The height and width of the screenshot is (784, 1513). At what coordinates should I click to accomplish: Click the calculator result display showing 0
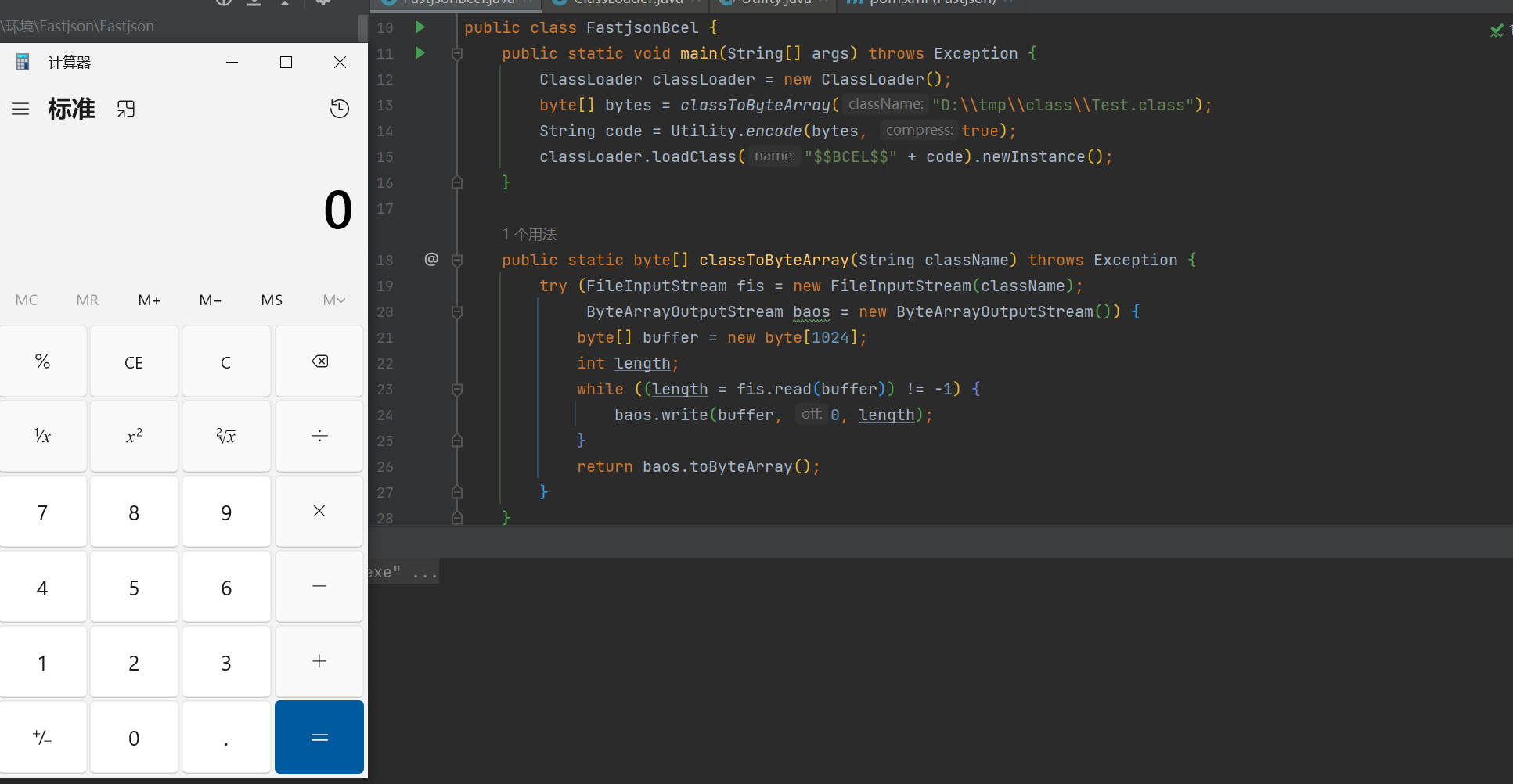(x=338, y=210)
